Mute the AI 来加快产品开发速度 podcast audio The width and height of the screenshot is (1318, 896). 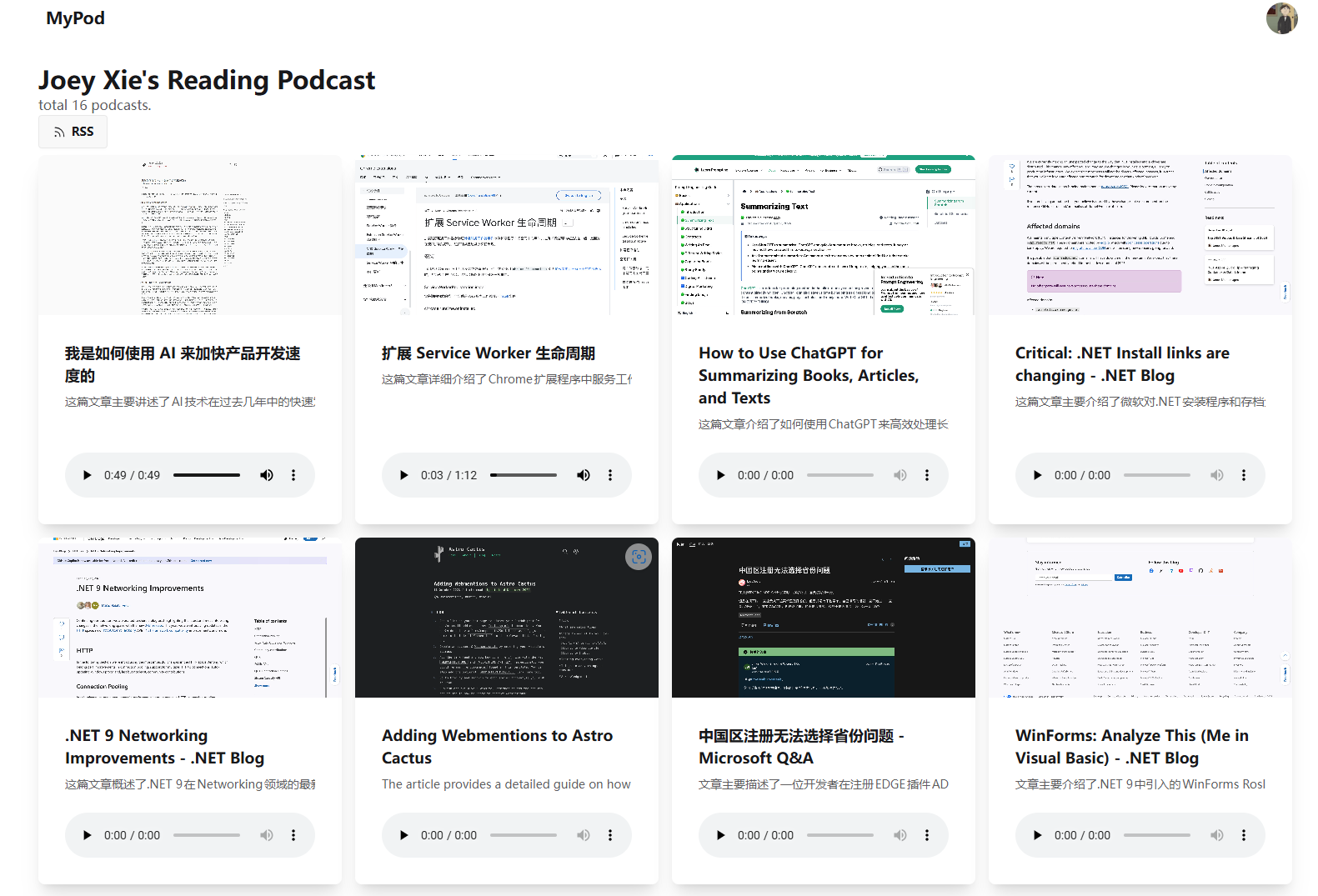267,475
